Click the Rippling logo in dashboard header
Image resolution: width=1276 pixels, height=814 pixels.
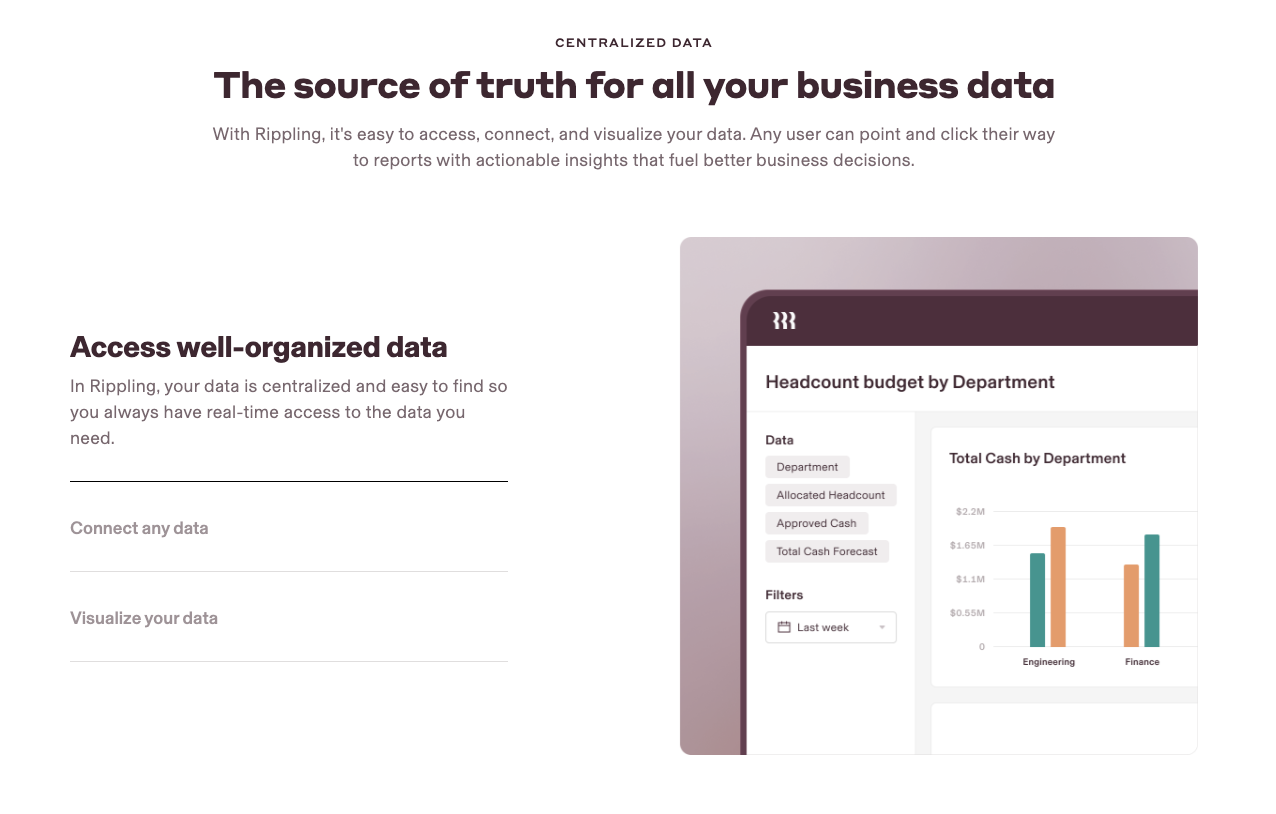[x=783, y=321]
